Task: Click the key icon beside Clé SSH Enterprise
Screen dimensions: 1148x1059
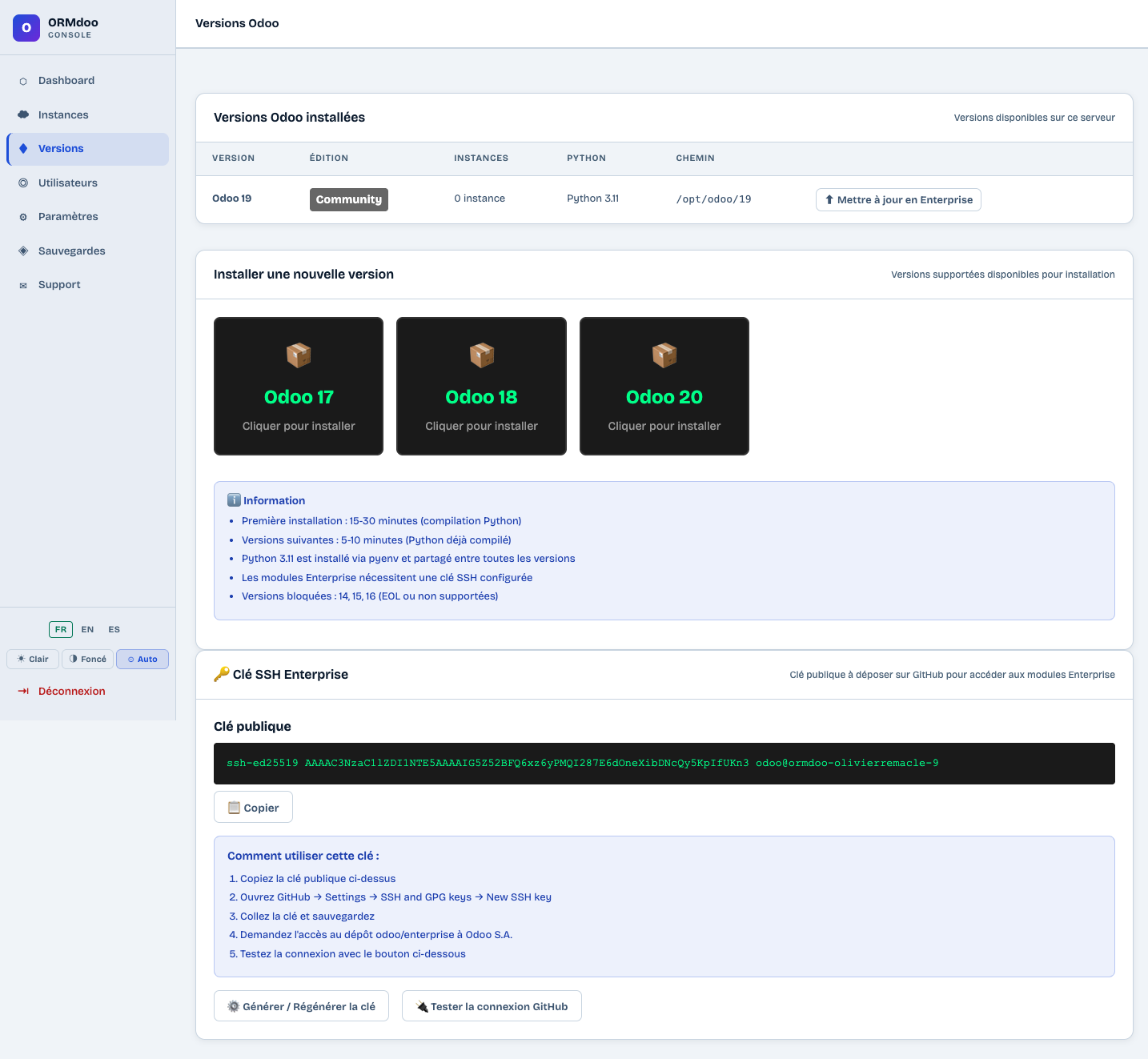Action: pos(222,674)
